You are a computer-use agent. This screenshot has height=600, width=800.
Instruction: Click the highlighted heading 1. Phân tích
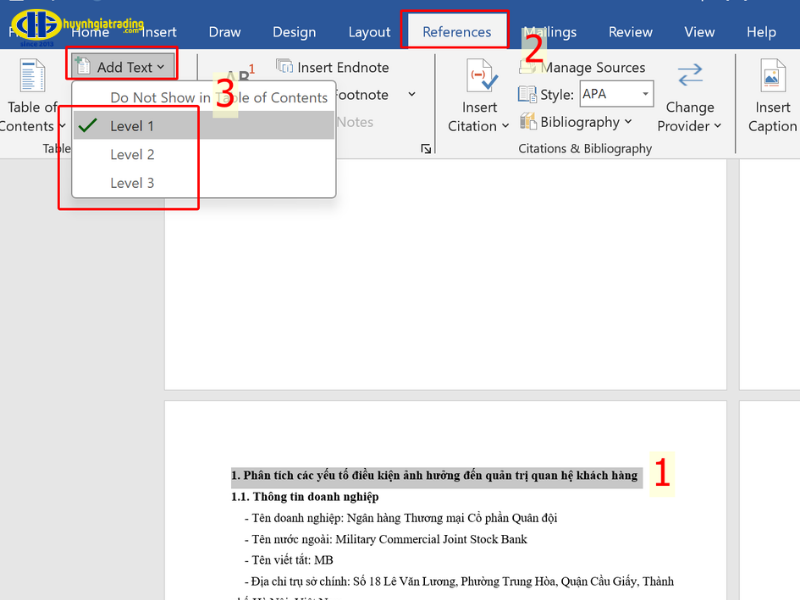coord(434,475)
